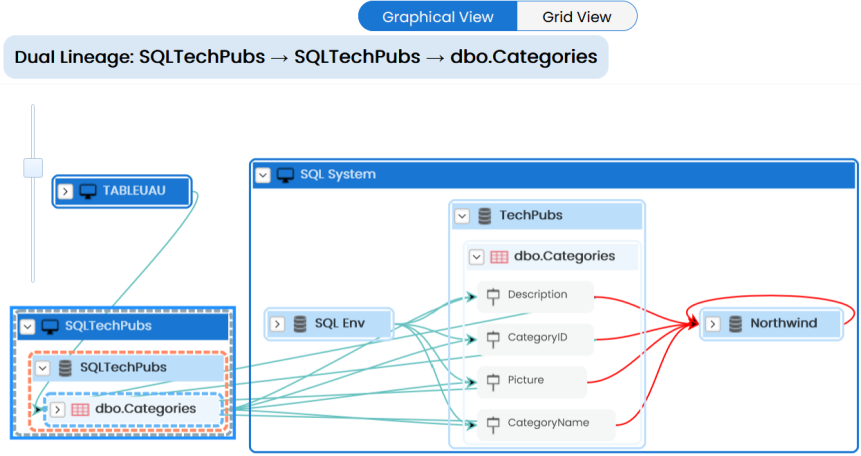
Task: Click the Northwind database icon
Action: (736, 323)
